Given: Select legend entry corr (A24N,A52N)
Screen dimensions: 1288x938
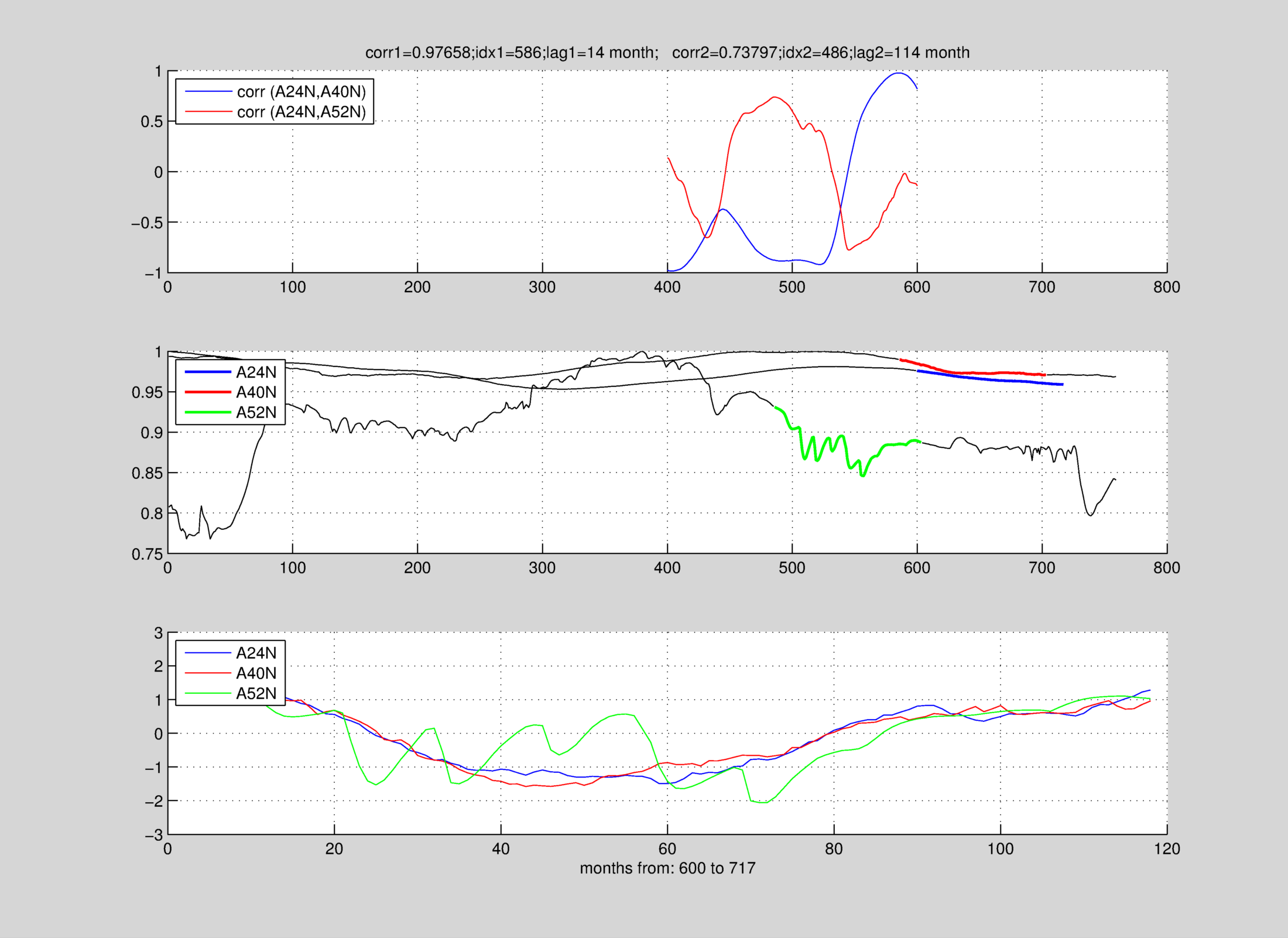Looking at the screenshot, I should pyautogui.click(x=301, y=112).
